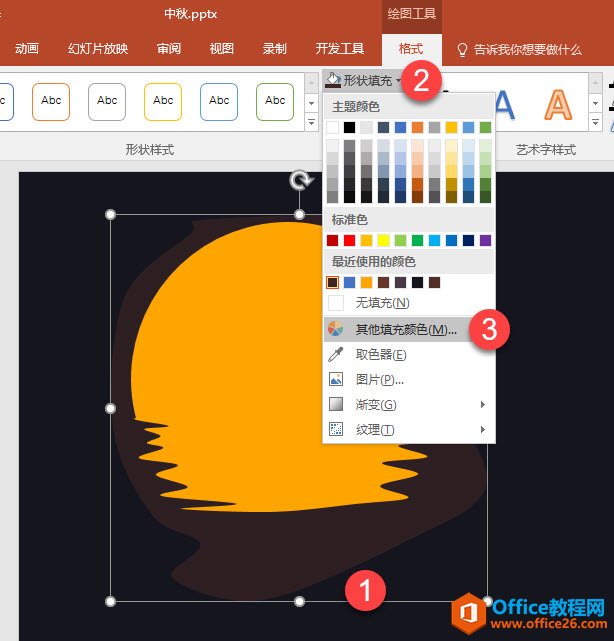The width and height of the screenshot is (614, 641).
Task: Pick the purple standard color swatch
Action: pyautogui.click(x=485, y=240)
